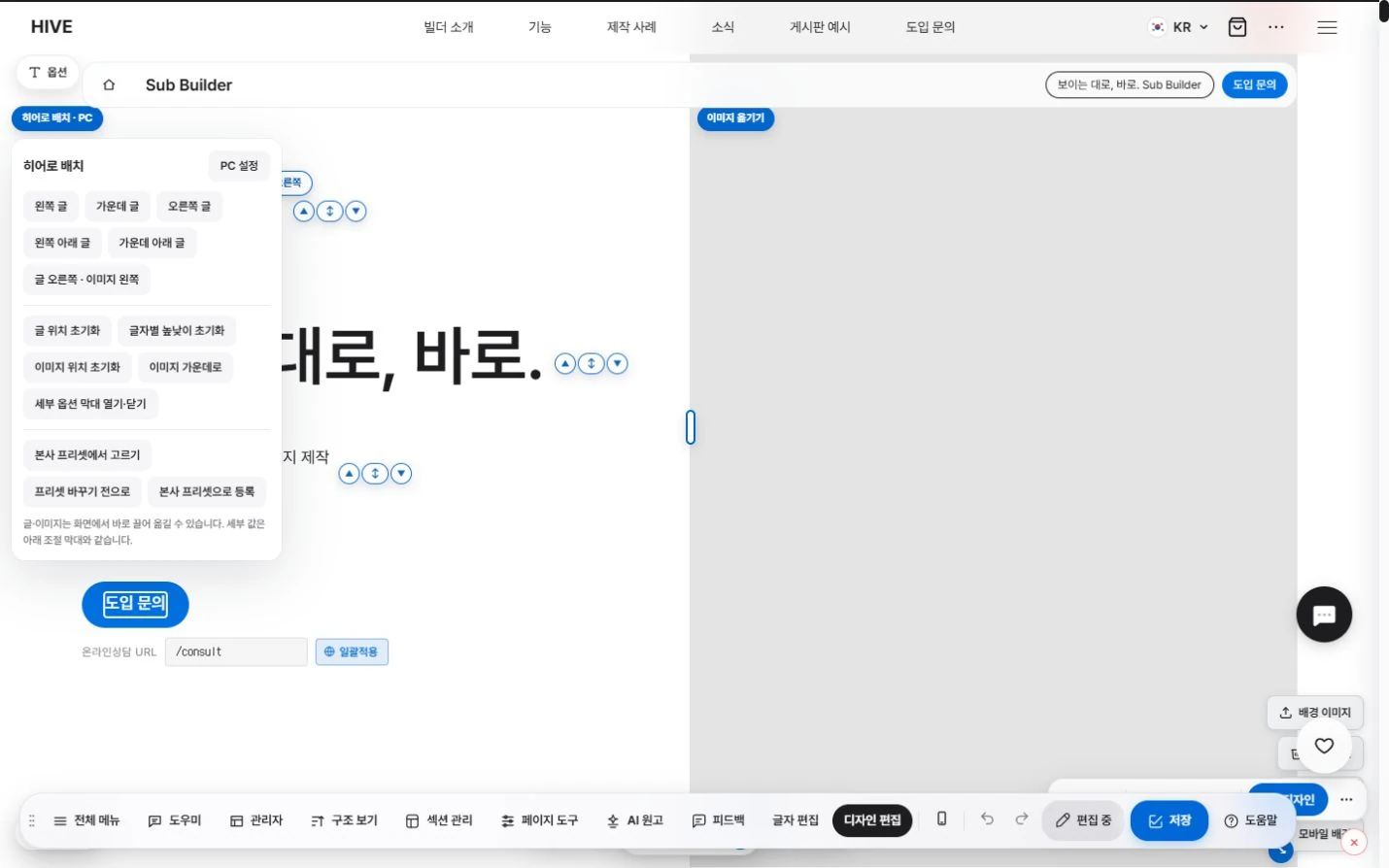Open the shopping bag icon in header
Screen dimensions: 1389x868
pyautogui.click(x=1237, y=27)
